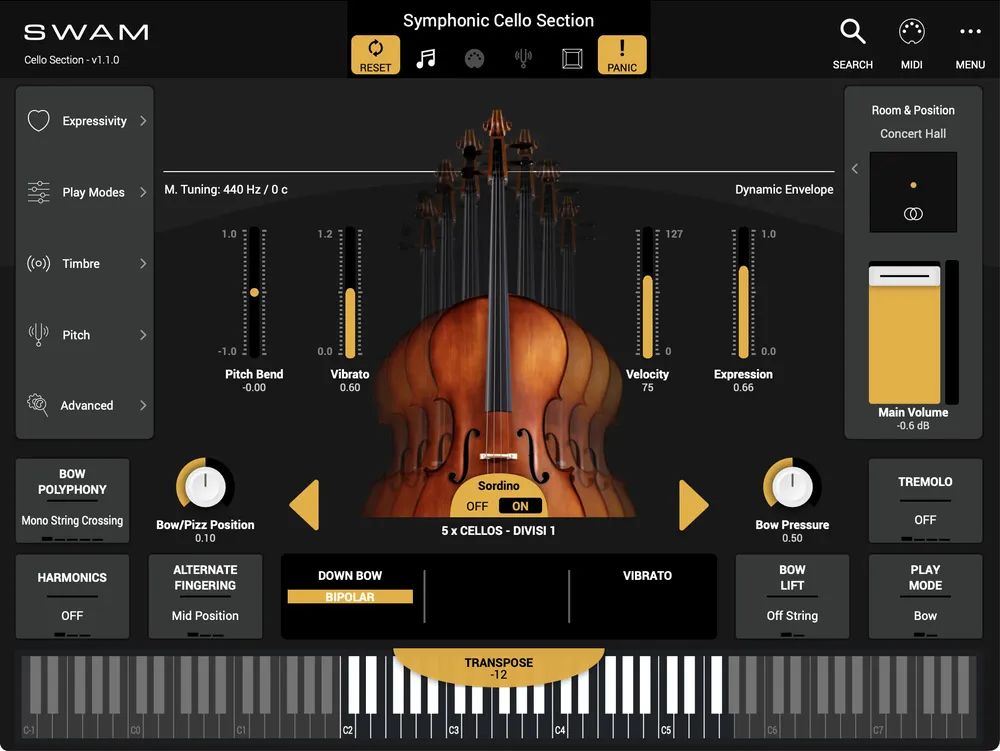Click the Reset icon button
Viewport: 1000px width, 751px height.
coord(376,55)
